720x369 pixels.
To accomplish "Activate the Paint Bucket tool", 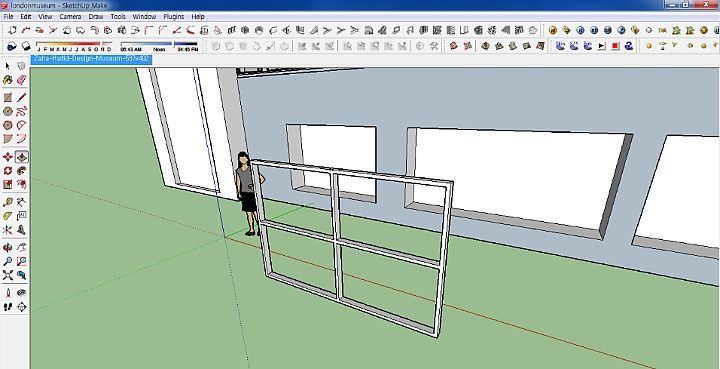I will (8, 80).
